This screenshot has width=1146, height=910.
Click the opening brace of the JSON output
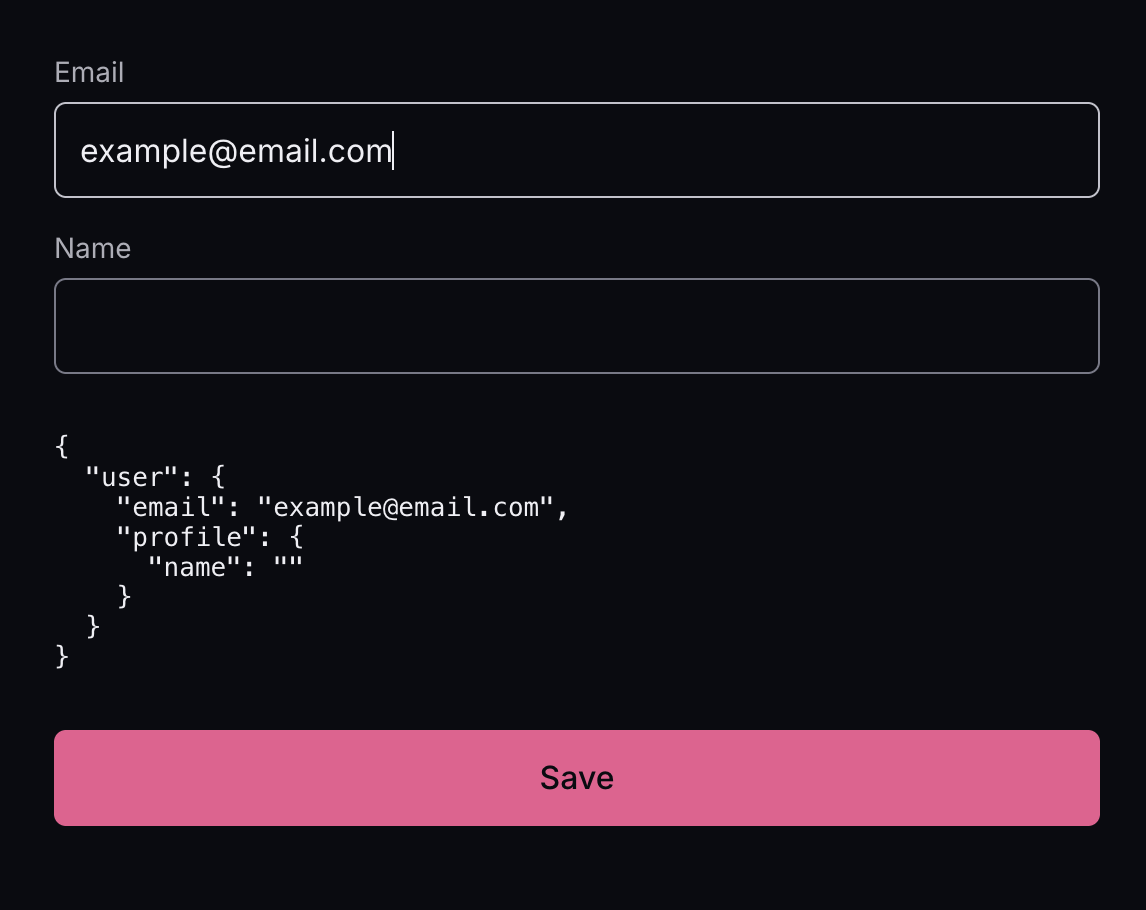62,447
